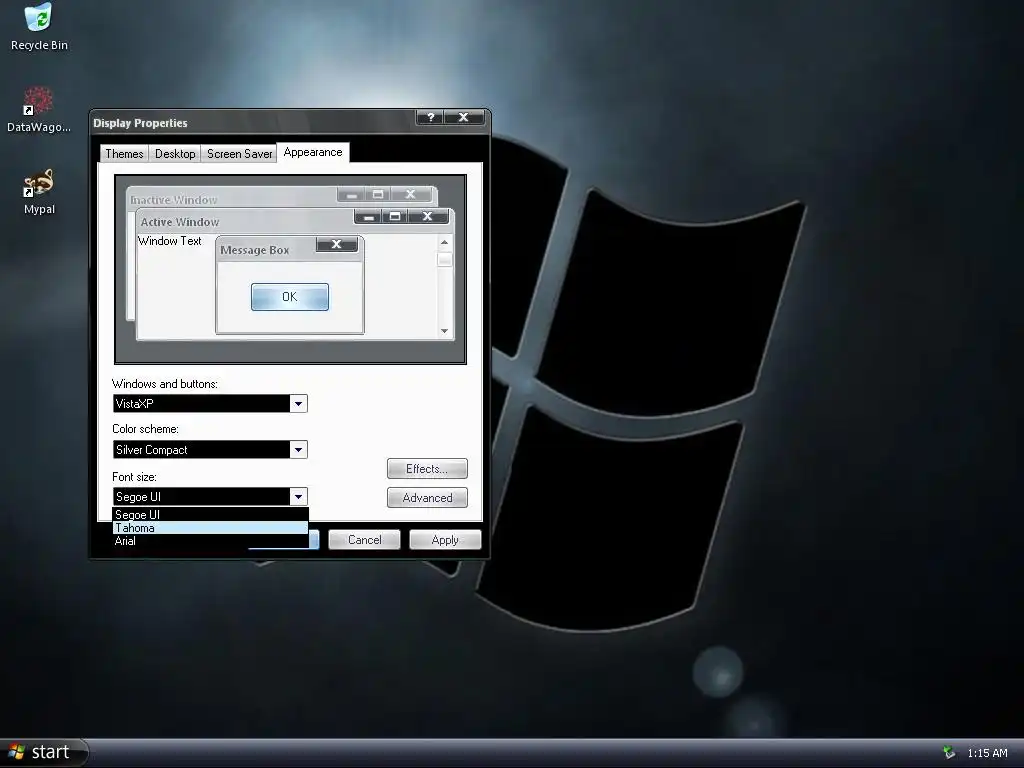
Task: Select the Appearance tab
Action: coord(313,152)
